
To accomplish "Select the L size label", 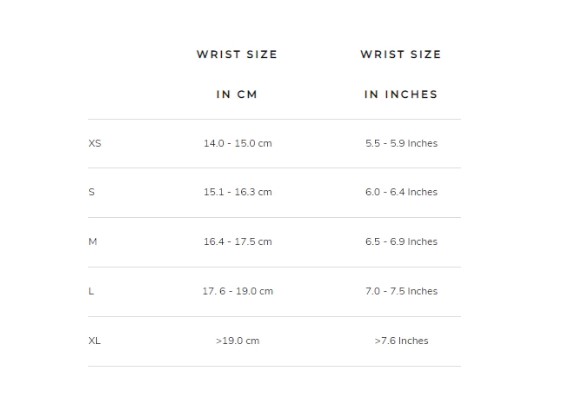I will (x=91, y=291).
